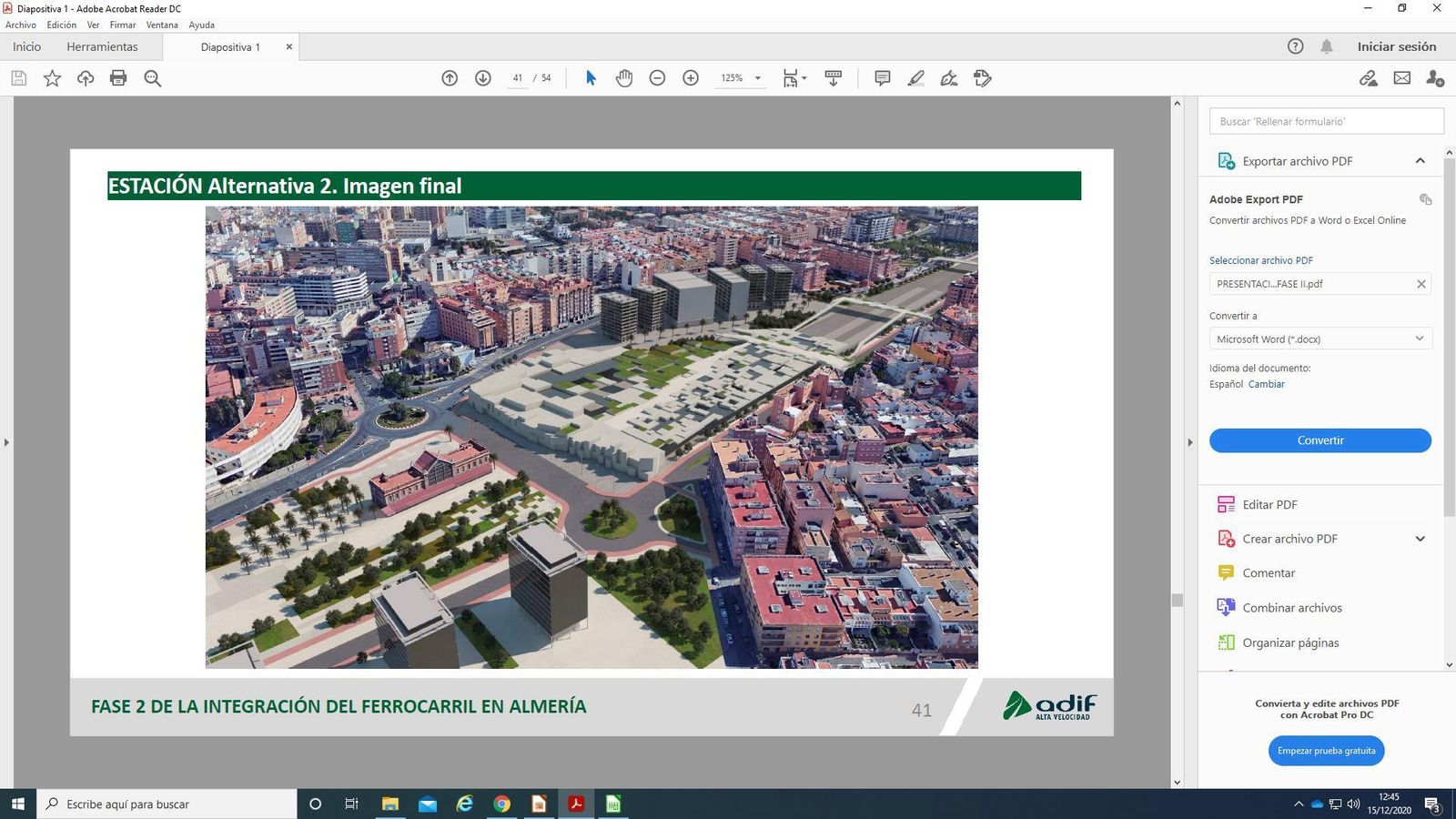
Task: Send file by email via envelope icon
Action: (1401, 78)
